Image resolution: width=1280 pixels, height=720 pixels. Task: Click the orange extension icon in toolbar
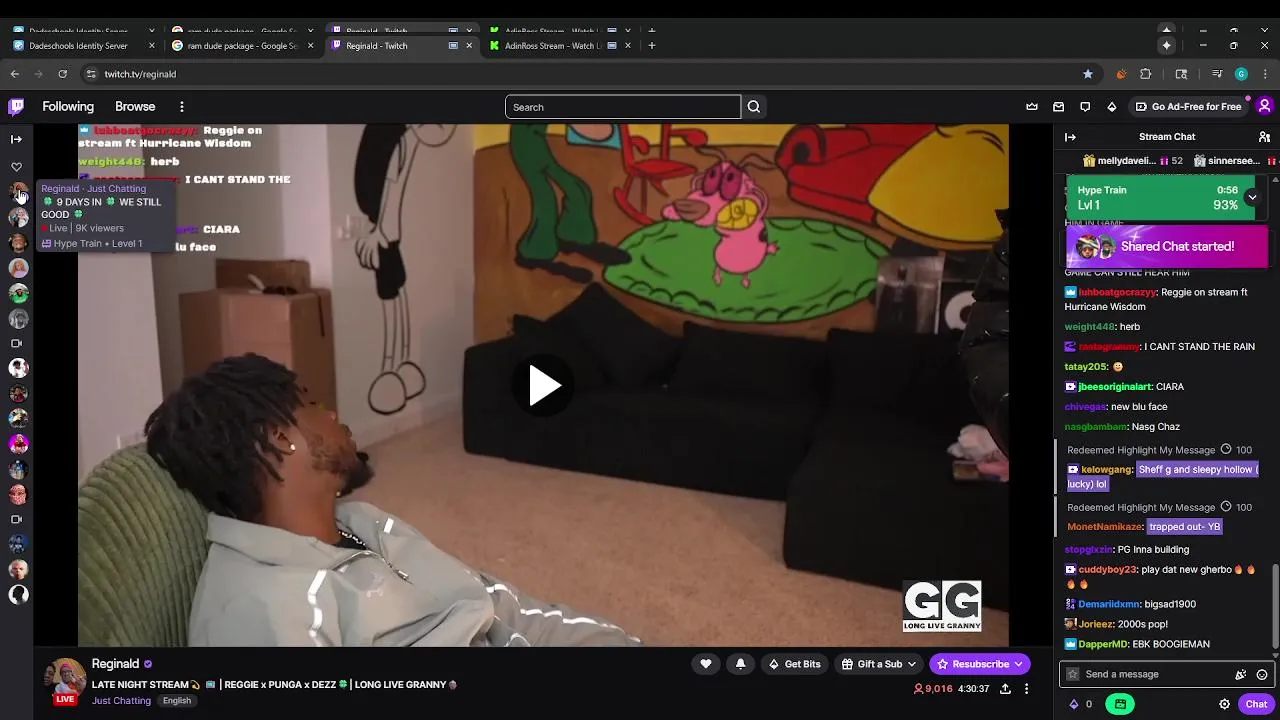click(1121, 74)
